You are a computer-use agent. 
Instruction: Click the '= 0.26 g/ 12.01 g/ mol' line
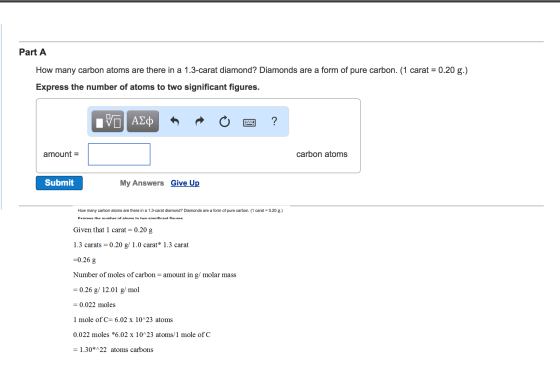click(106, 290)
